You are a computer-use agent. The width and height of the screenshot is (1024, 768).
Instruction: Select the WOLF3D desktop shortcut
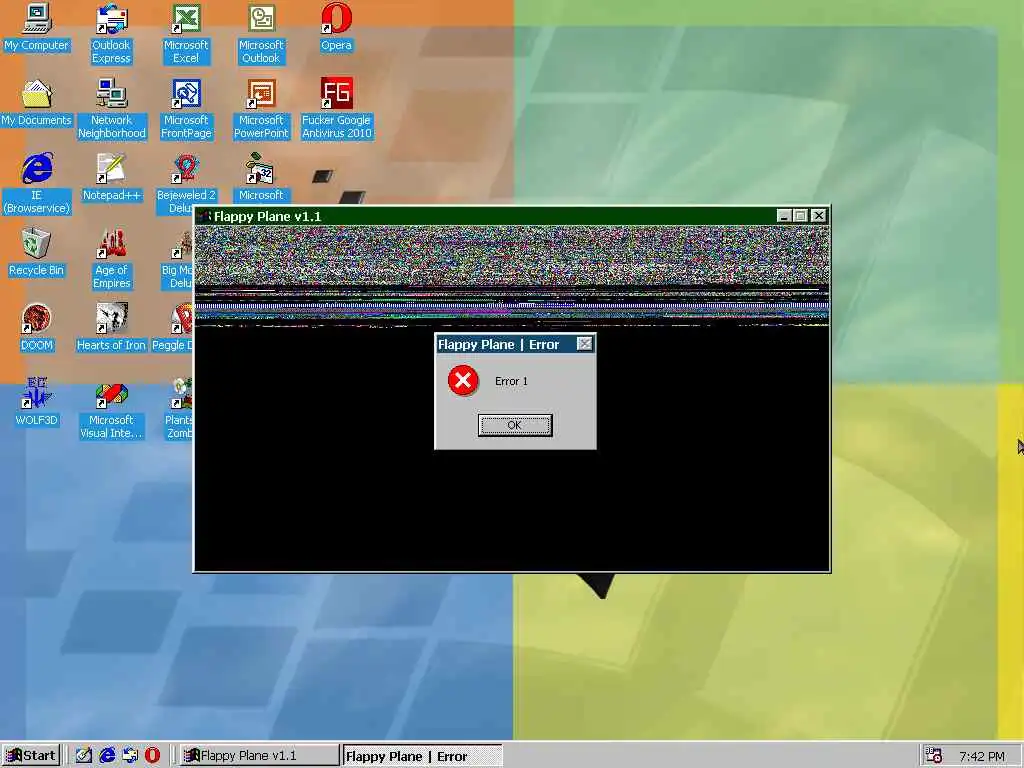(x=37, y=403)
